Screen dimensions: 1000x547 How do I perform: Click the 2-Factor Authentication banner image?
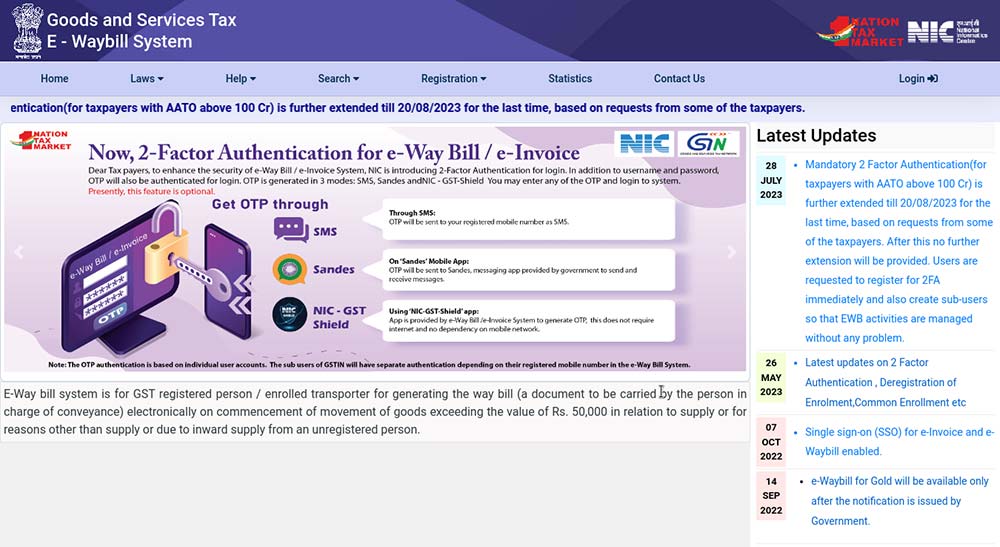375,250
